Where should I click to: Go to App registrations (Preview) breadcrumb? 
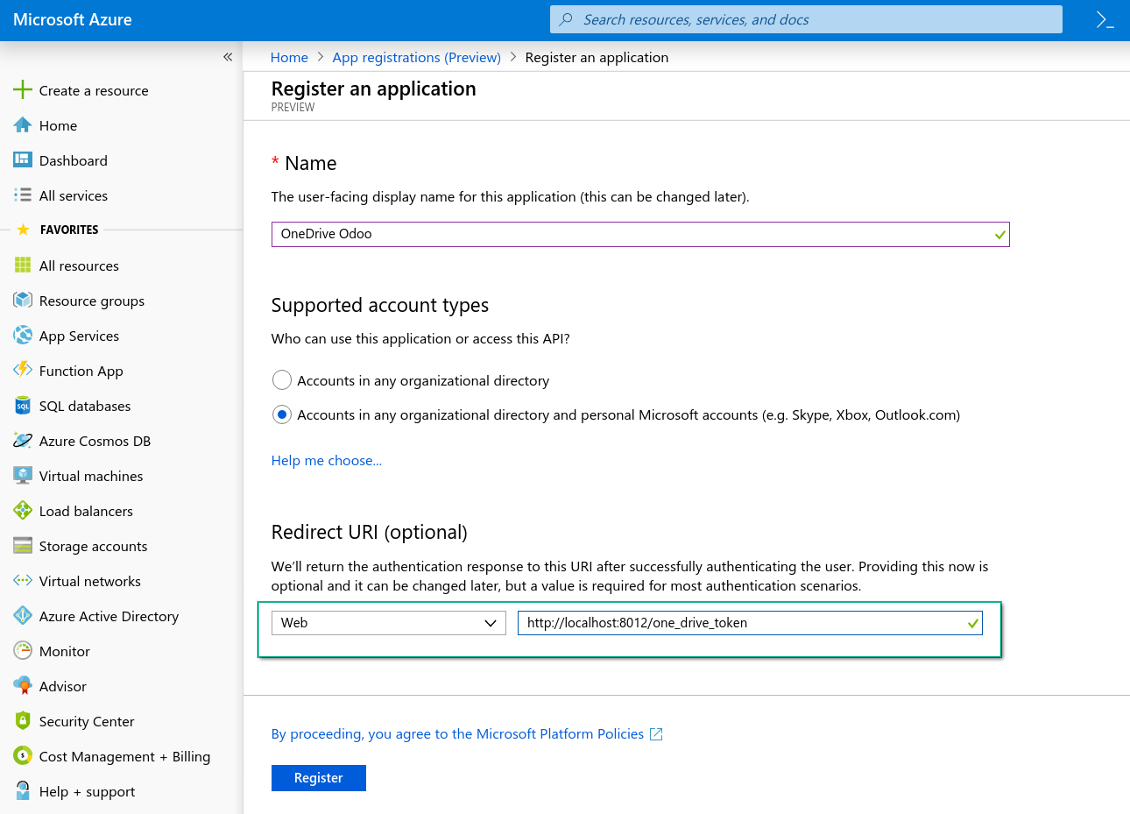click(416, 57)
